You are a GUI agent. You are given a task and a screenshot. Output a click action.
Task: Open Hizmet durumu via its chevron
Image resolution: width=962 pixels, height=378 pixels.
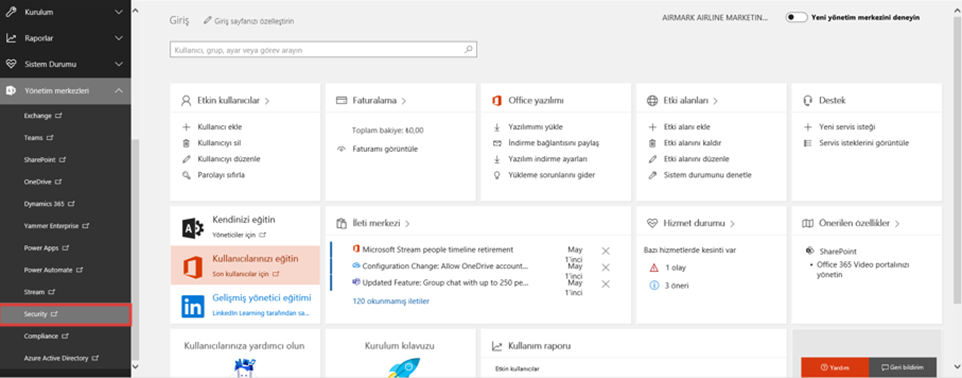(733, 223)
